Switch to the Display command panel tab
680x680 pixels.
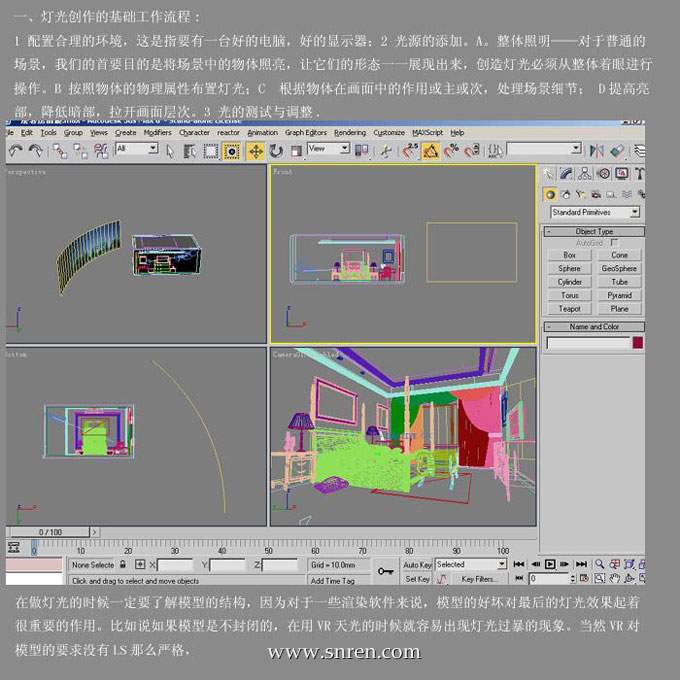pyautogui.click(x=621, y=174)
